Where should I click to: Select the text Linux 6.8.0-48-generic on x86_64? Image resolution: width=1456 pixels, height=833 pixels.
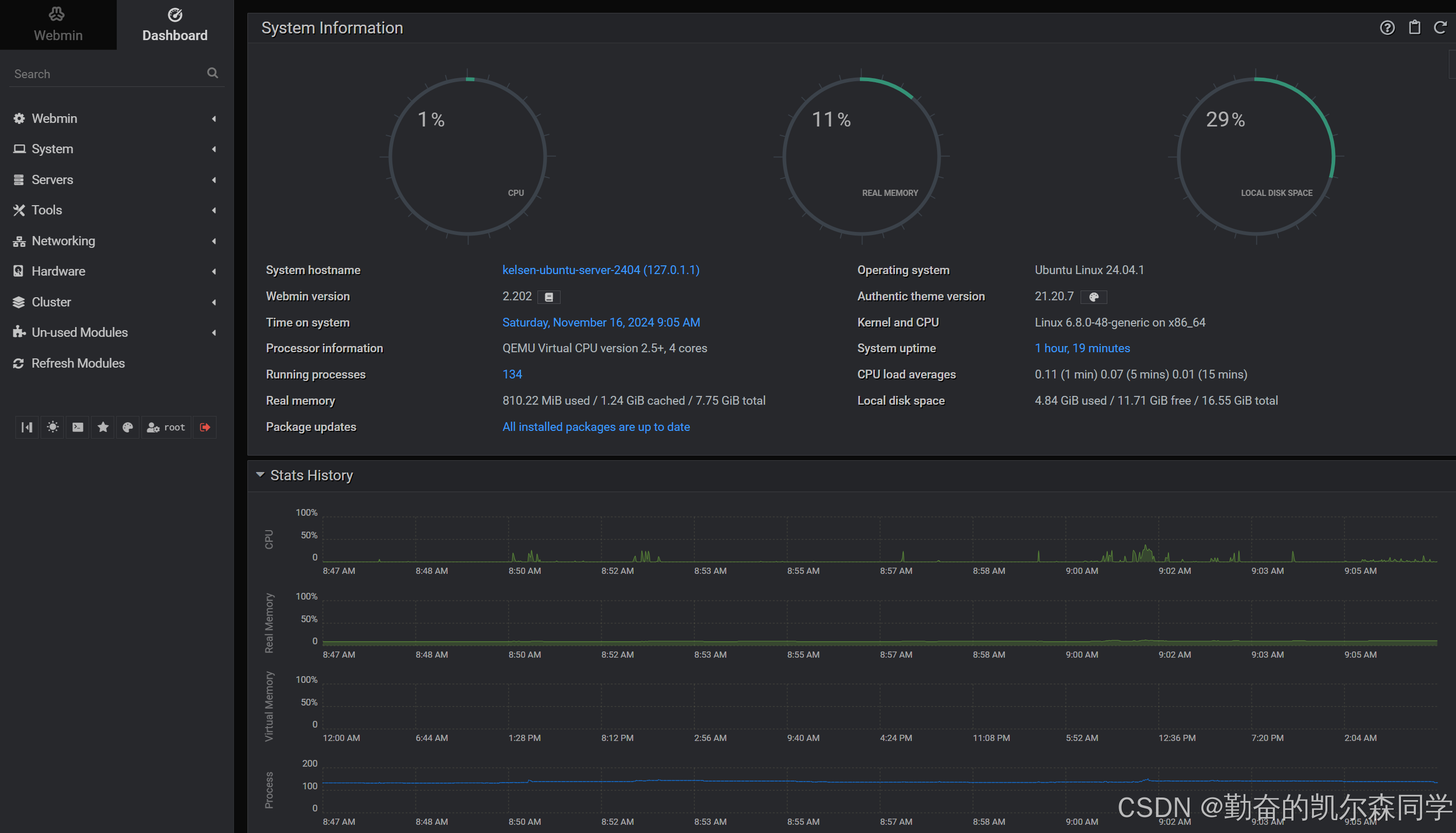coord(1120,322)
